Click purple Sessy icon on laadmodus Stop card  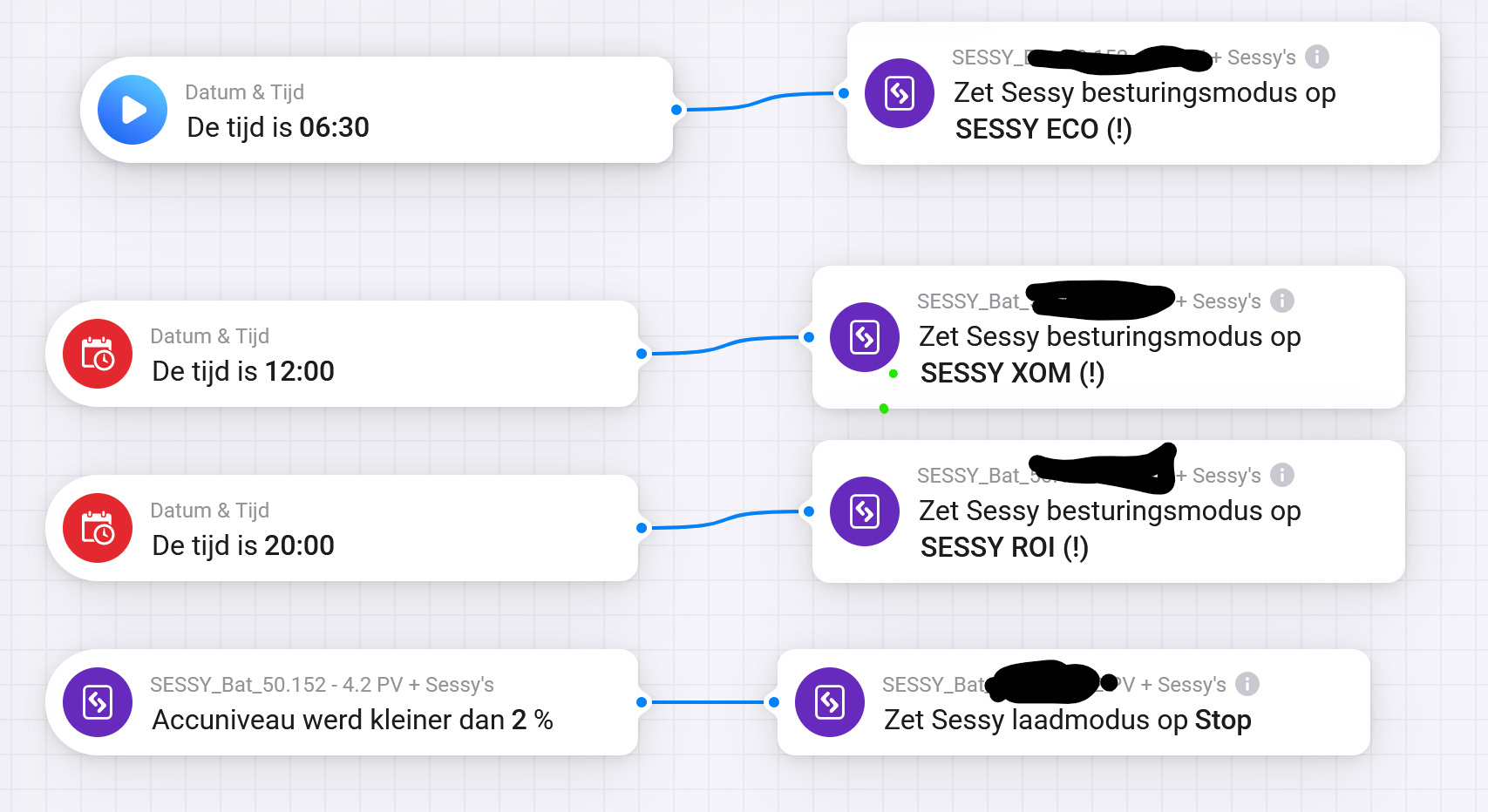830,702
